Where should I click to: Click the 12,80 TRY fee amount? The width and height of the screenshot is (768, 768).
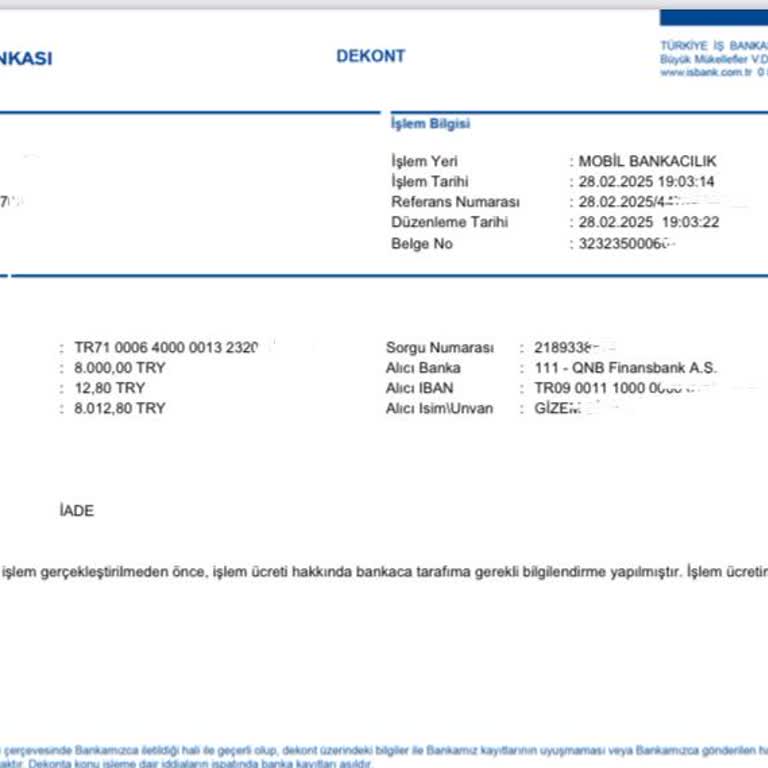tap(110, 388)
